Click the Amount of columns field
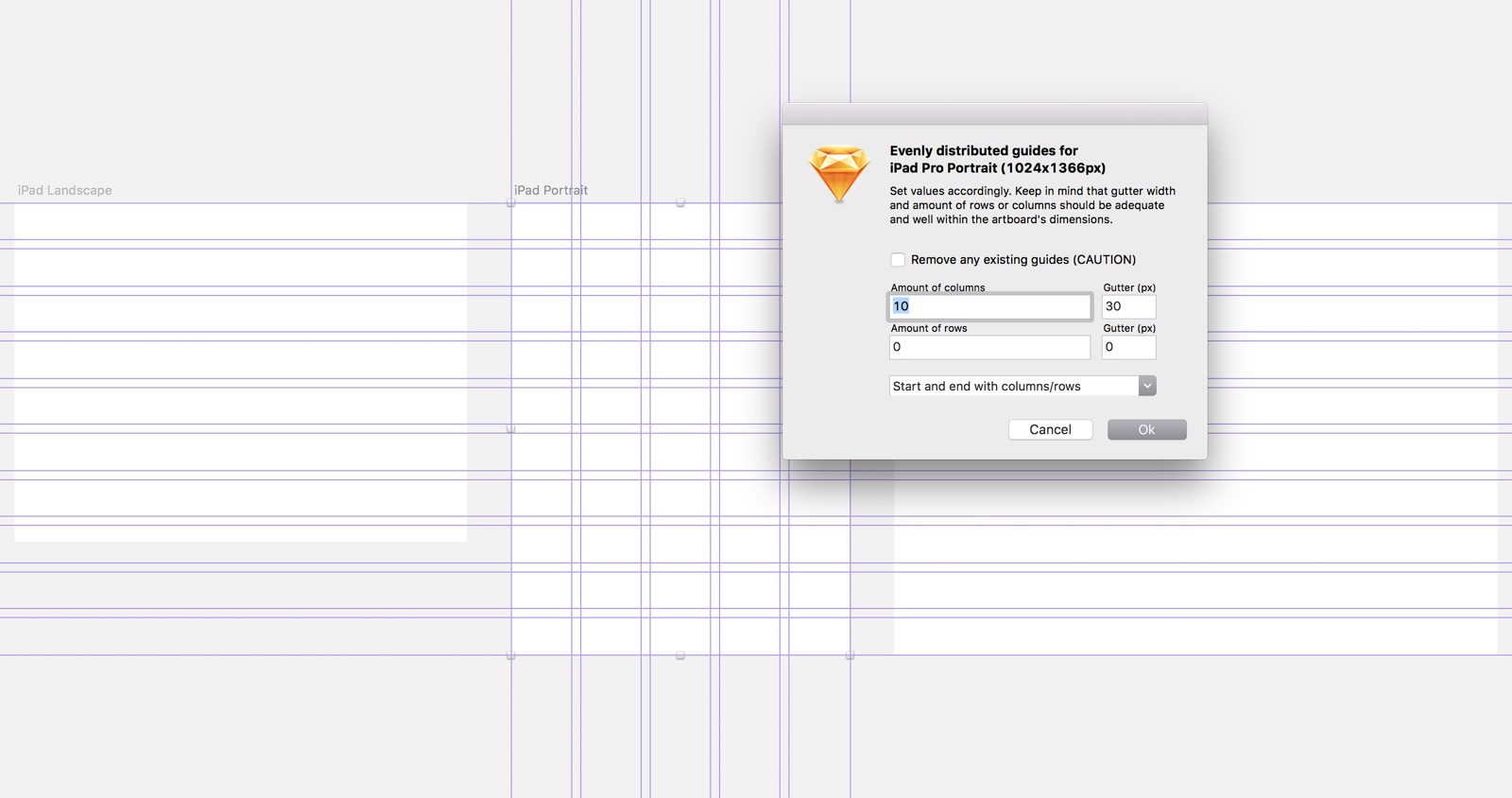Image resolution: width=1512 pixels, height=798 pixels. click(x=989, y=306)
